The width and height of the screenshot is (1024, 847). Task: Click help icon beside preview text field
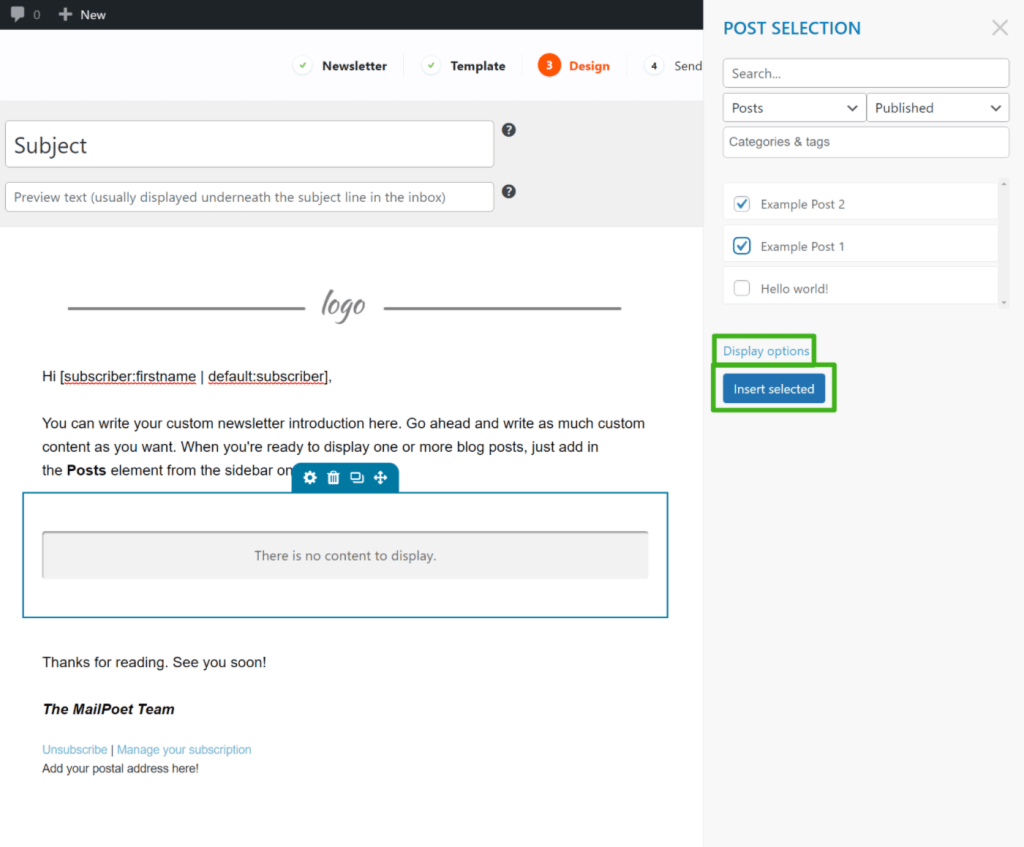coord(509,191)
